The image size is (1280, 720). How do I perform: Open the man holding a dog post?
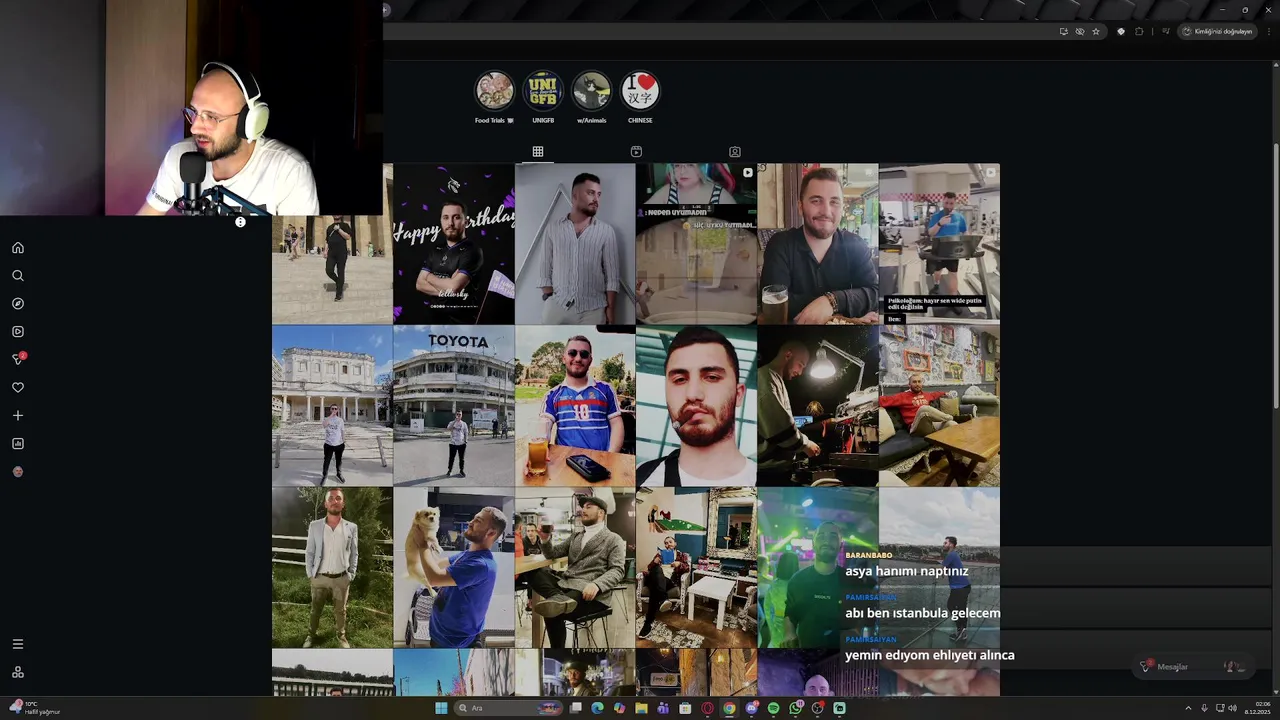click(x=454, y=568)
